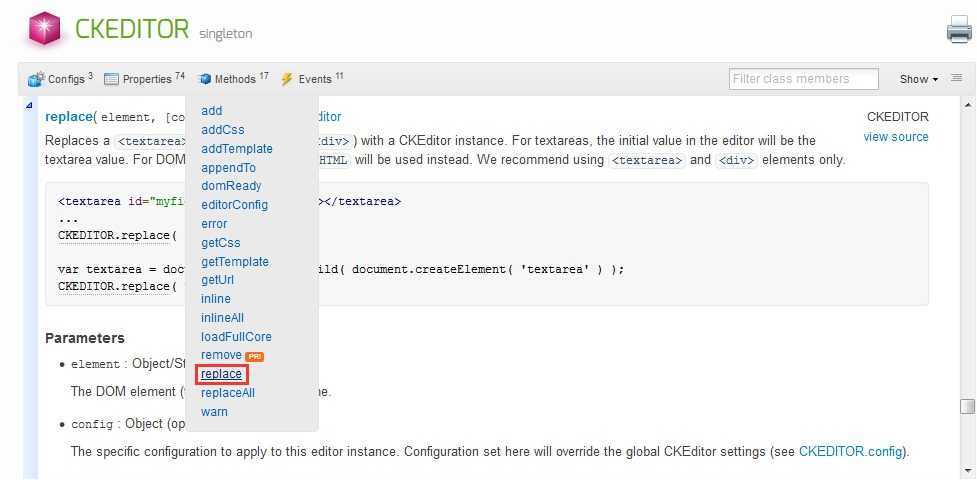977x480 pixels.
Task: Select the appendTo method entry
Action: 228,168
